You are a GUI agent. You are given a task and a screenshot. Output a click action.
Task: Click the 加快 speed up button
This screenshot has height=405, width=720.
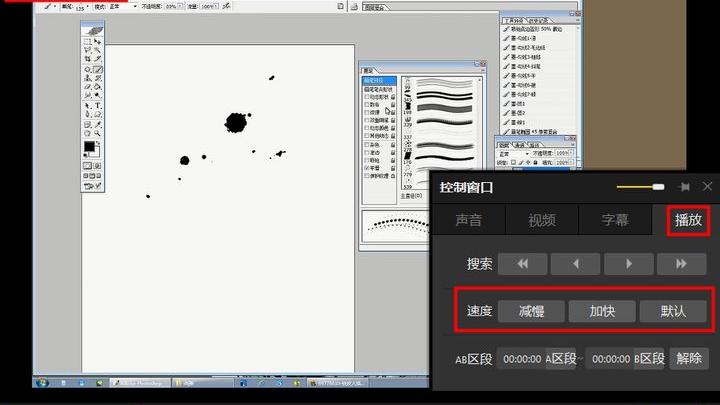coord(602,311)
